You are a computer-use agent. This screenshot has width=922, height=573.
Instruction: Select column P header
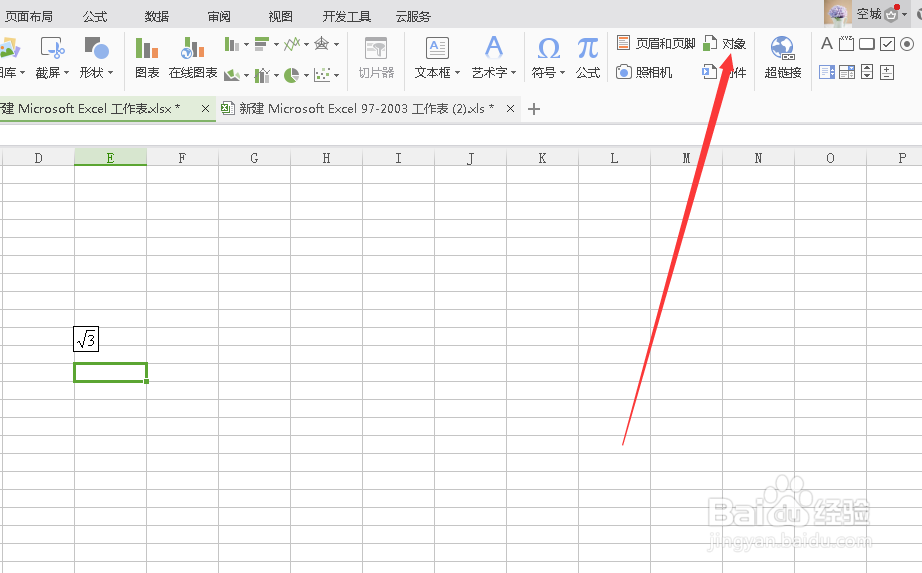pos(894,158)
